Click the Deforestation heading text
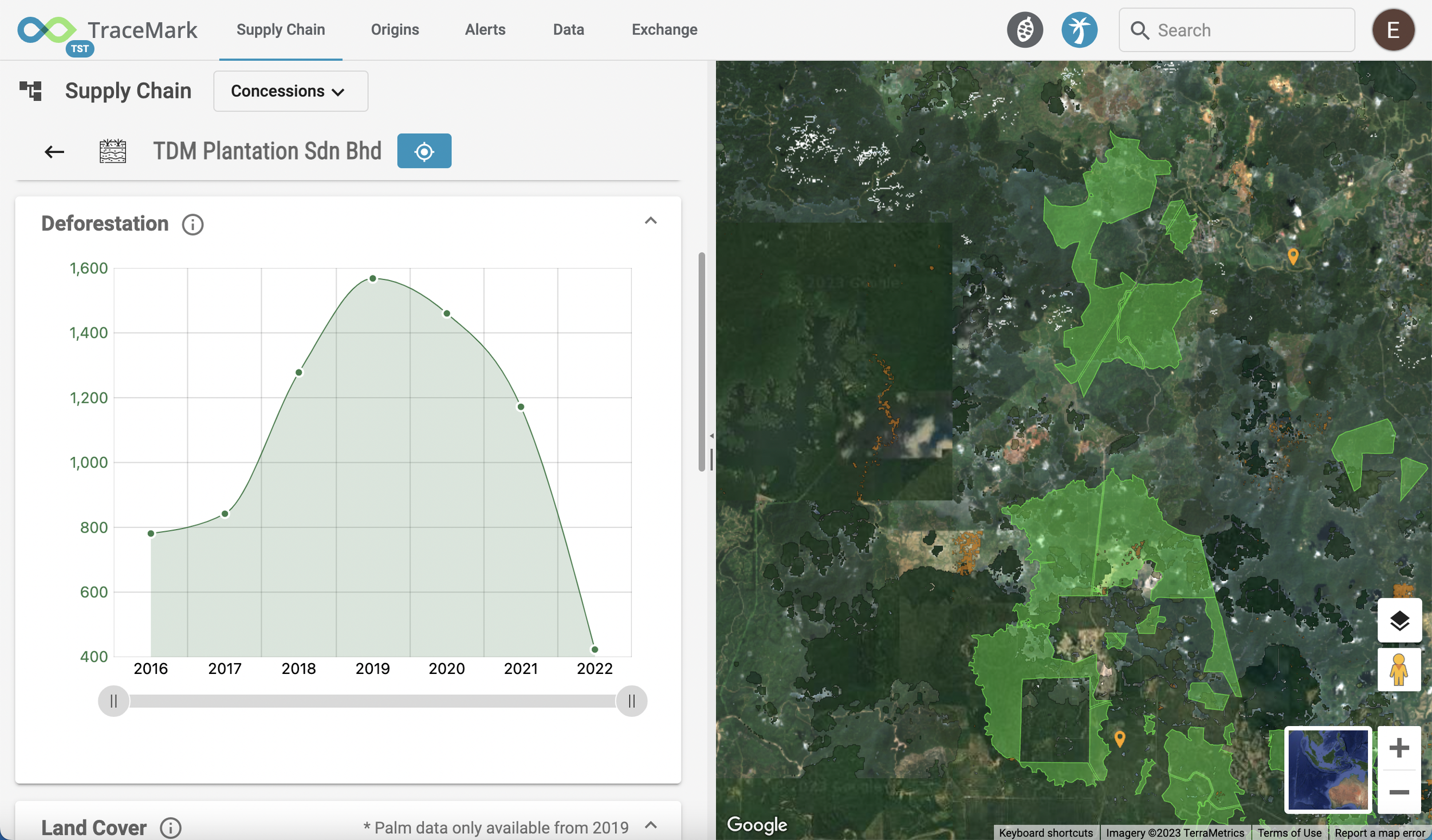 tap(105, 224)
